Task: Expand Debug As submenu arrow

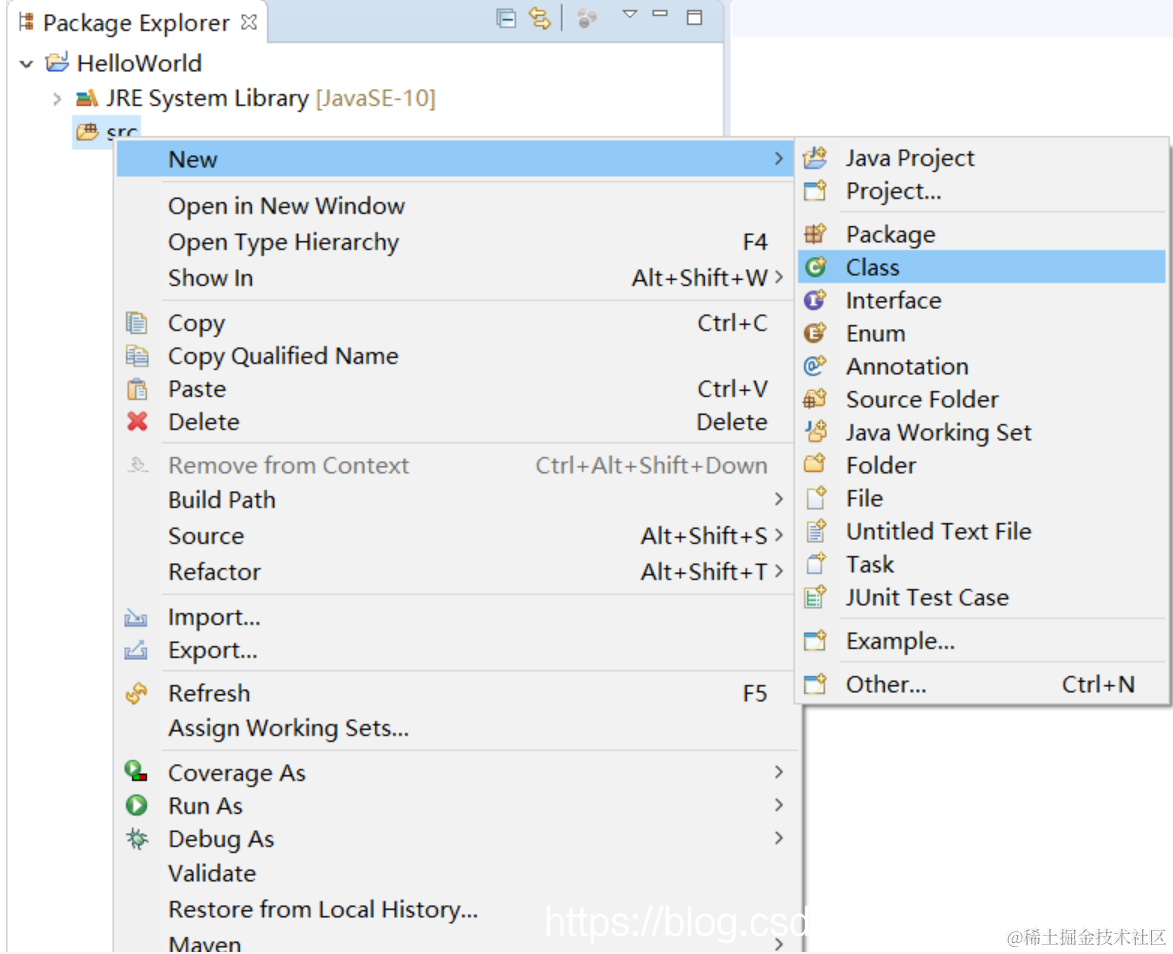Action: [x=779, y=837]
